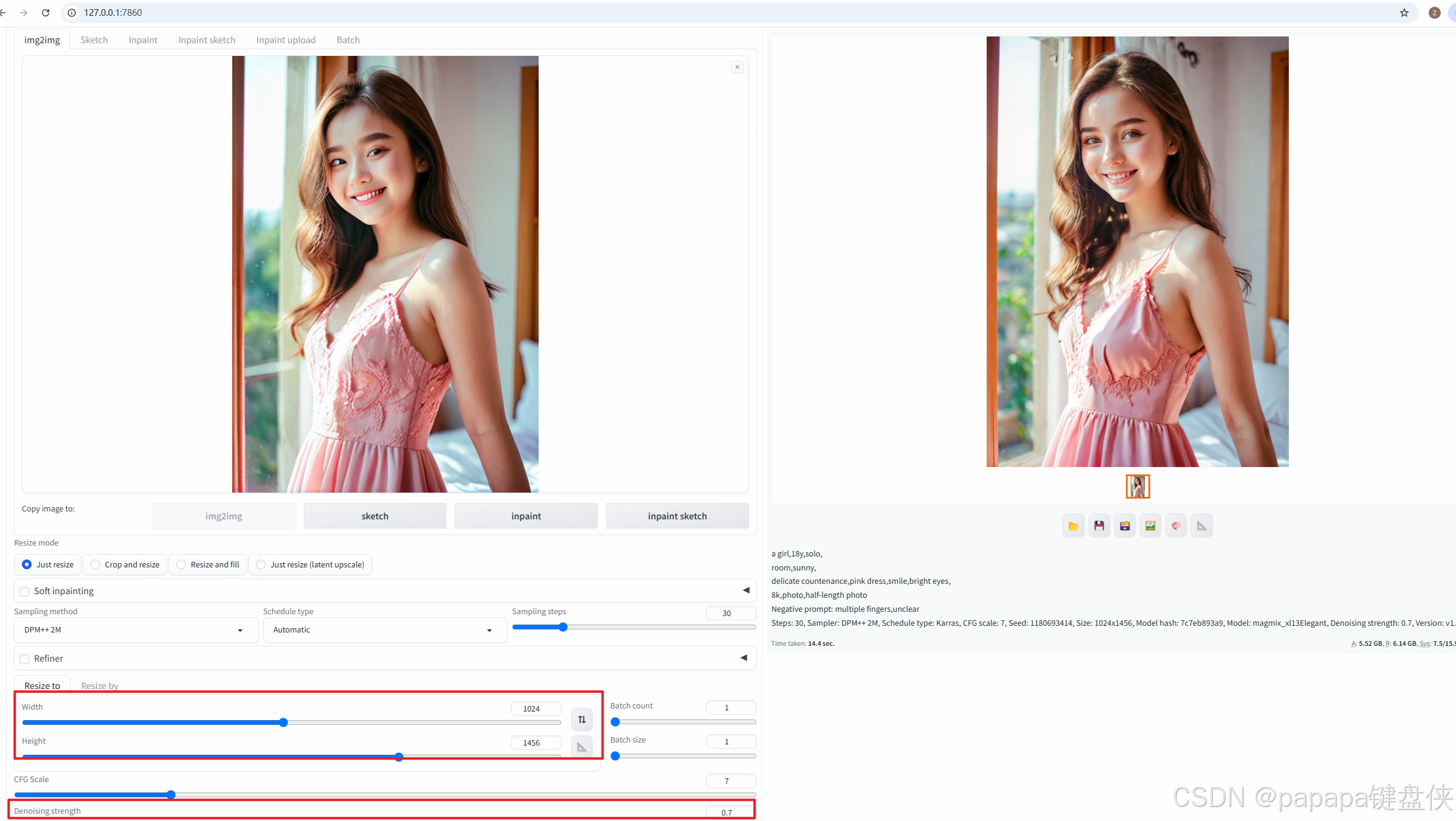This screenshot has height=821, width=1456.
Task: Reload the browser page
Action: coord(46,12)
